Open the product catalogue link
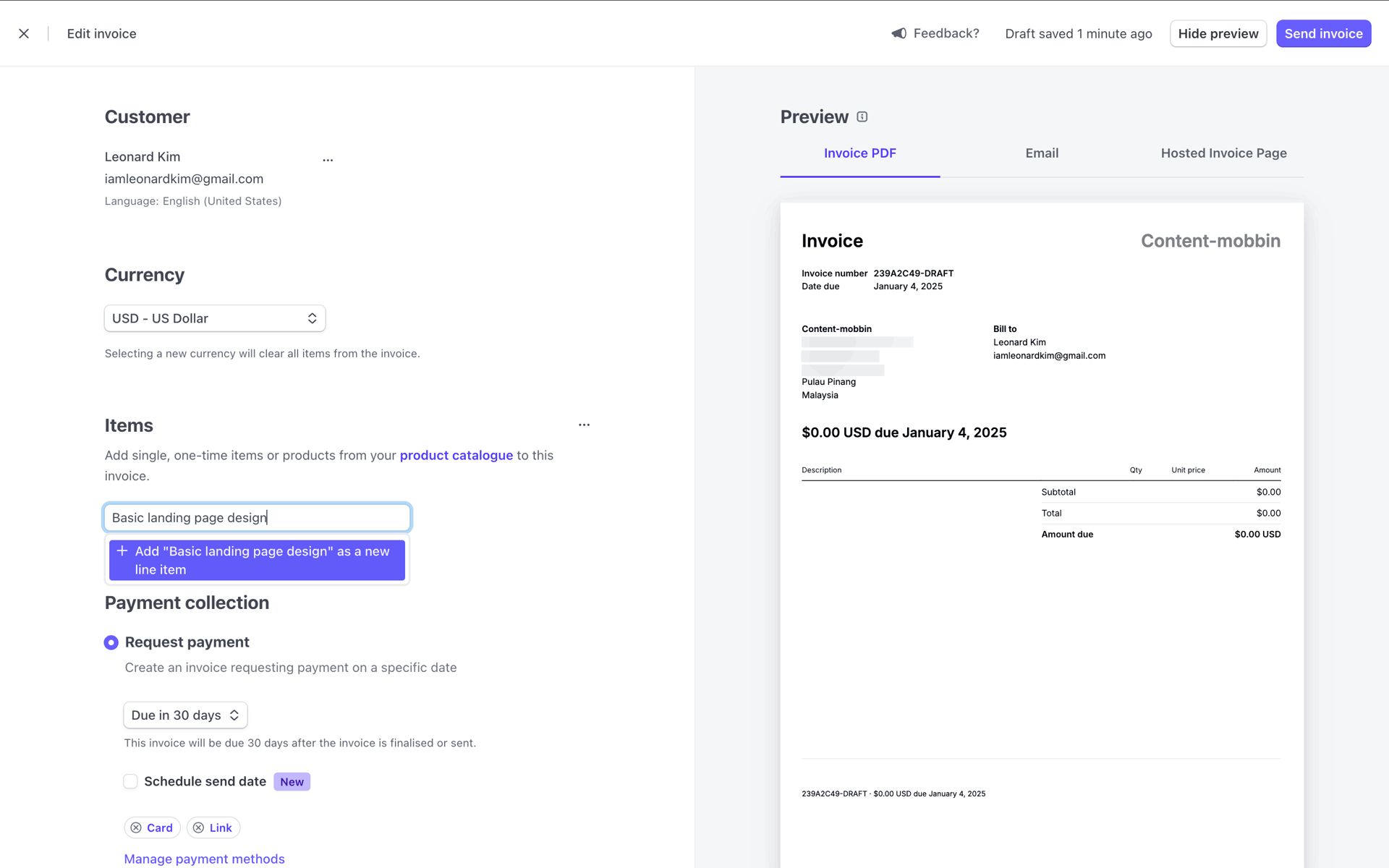The image size is (1389, 868). [x=456, y=455]
